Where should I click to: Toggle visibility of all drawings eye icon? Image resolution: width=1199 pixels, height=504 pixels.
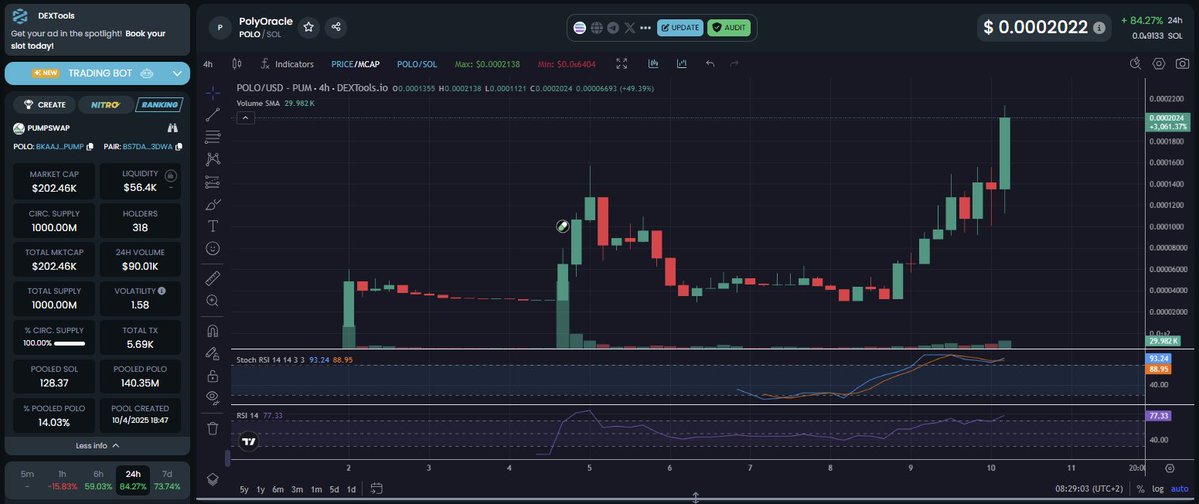212,398
